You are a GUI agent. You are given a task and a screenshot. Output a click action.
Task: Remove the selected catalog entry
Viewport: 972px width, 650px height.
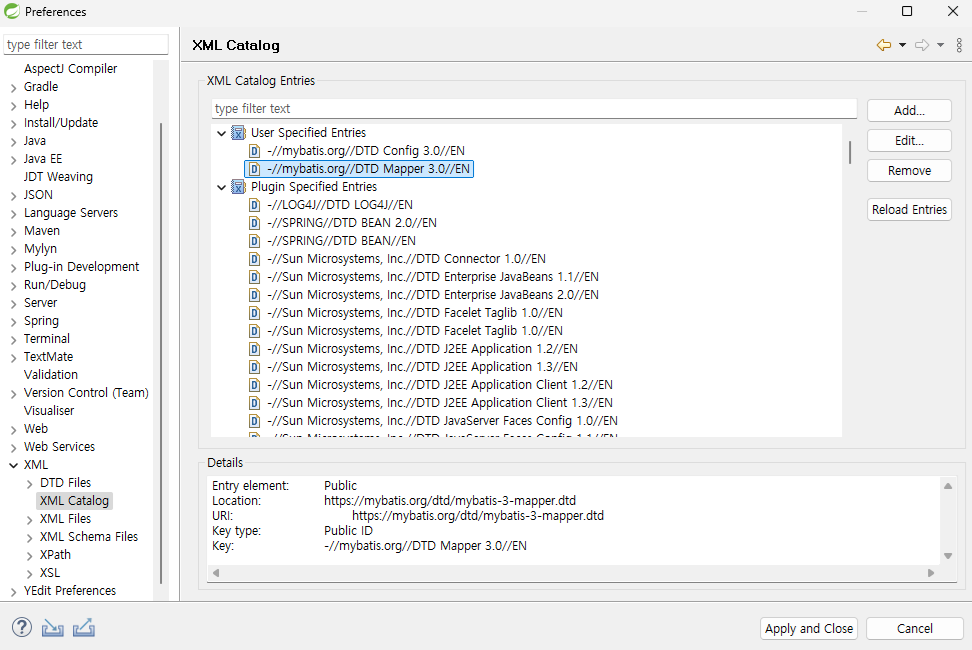click(x=909, y=170)
